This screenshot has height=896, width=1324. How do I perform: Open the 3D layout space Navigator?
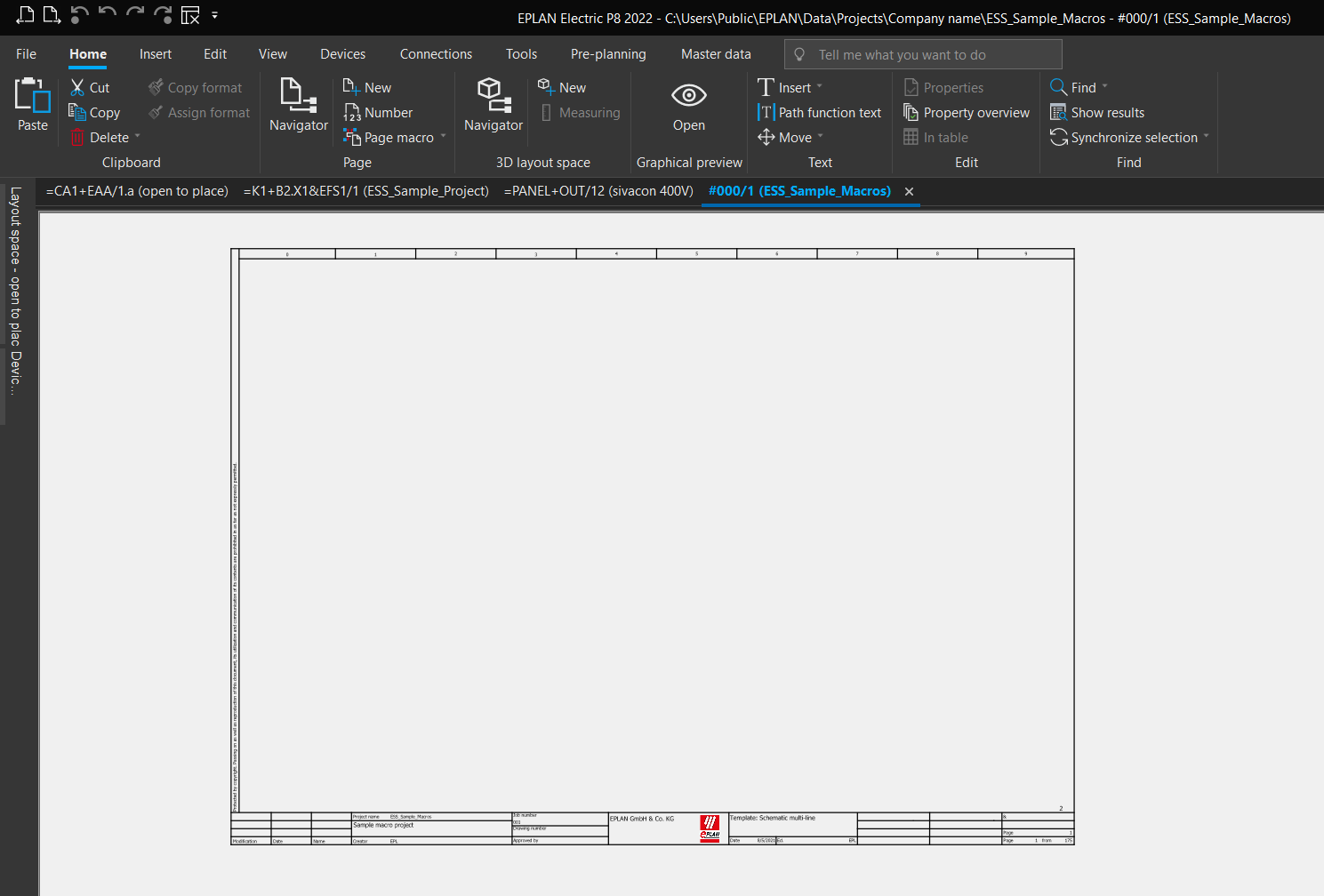[x=493, y=105]
